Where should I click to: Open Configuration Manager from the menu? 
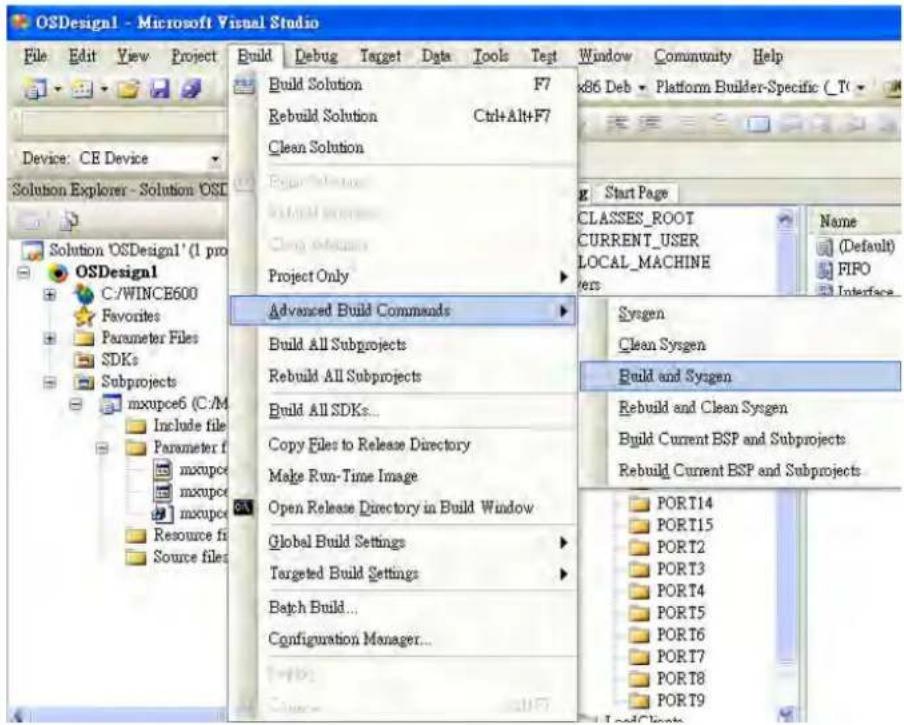coord(404,639)
